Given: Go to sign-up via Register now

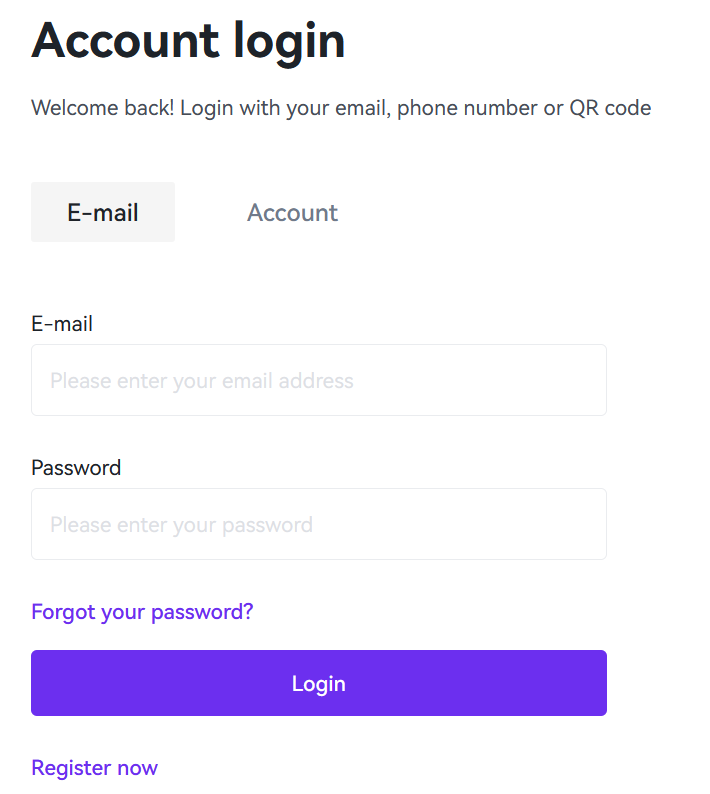Looking at the screenshot, I should pos(94,767).
